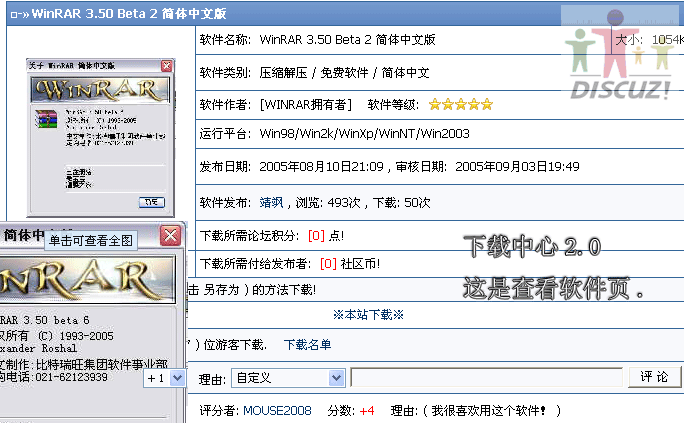Screen dimensions: 684x423
Task: Click the WinRAR banner in enlarged preview
Action: pos(87,280)
